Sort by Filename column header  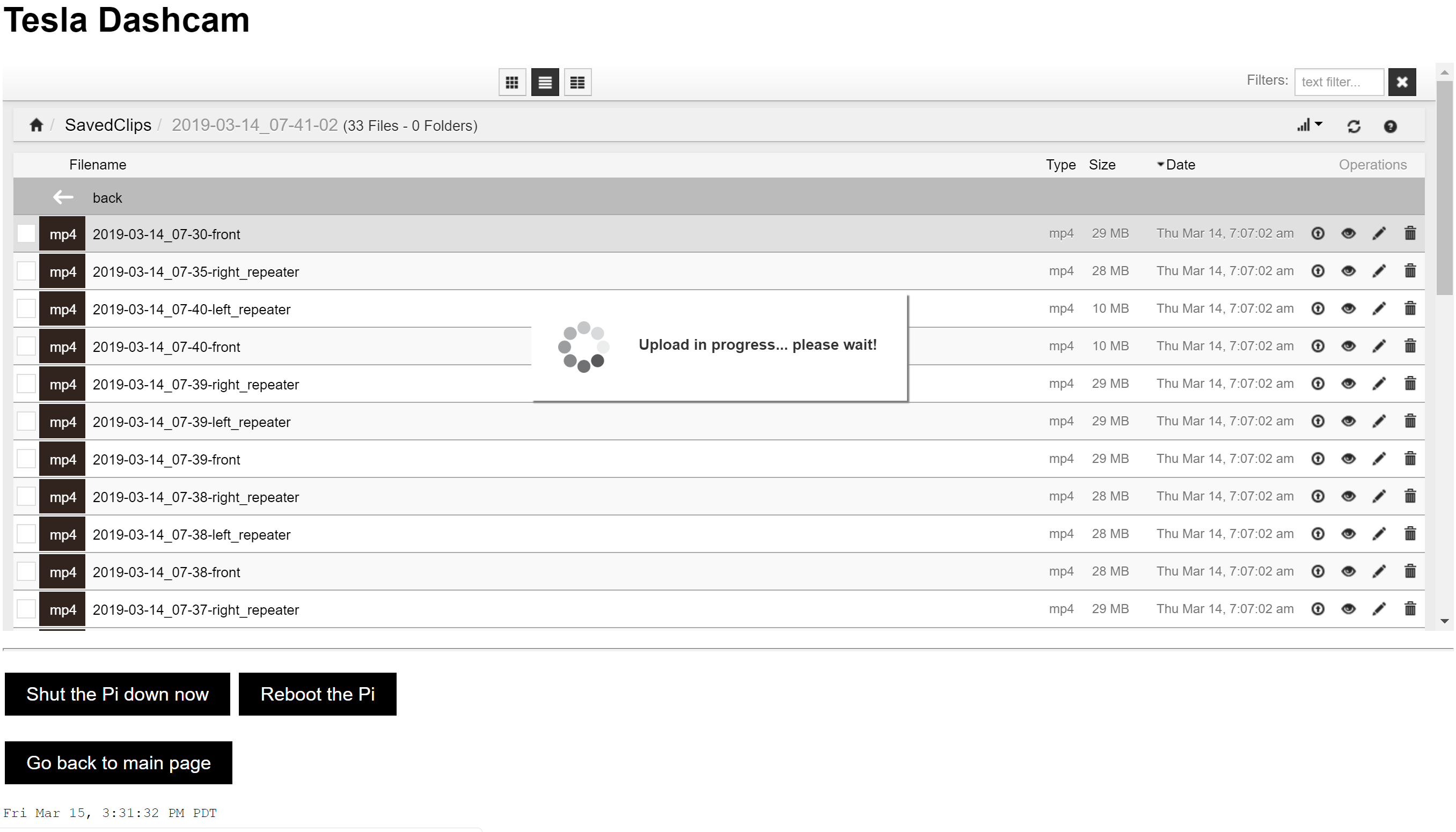coord(98,165)
